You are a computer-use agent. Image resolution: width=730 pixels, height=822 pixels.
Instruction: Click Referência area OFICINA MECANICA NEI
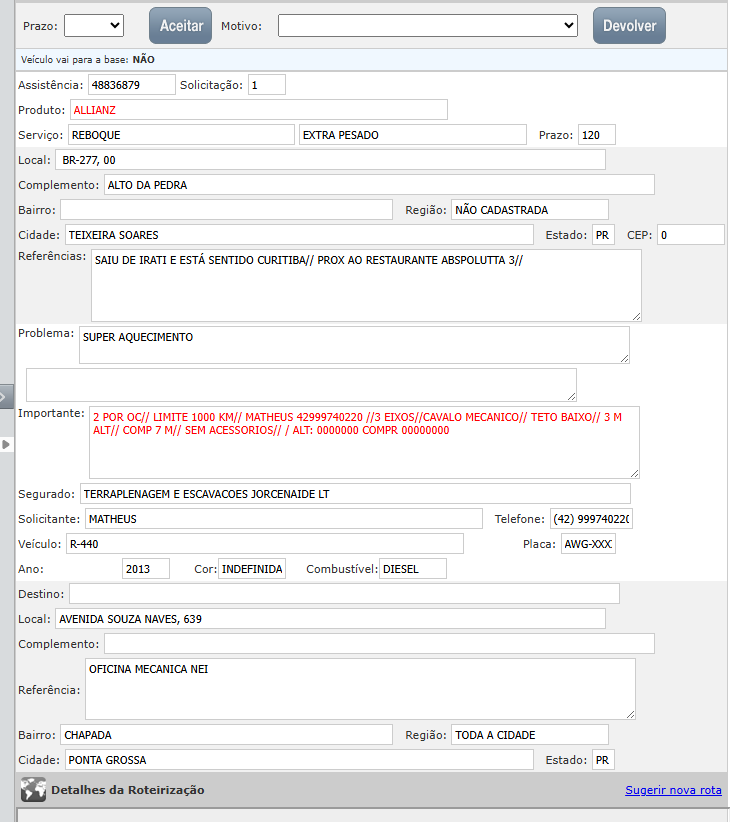[360, 689]
